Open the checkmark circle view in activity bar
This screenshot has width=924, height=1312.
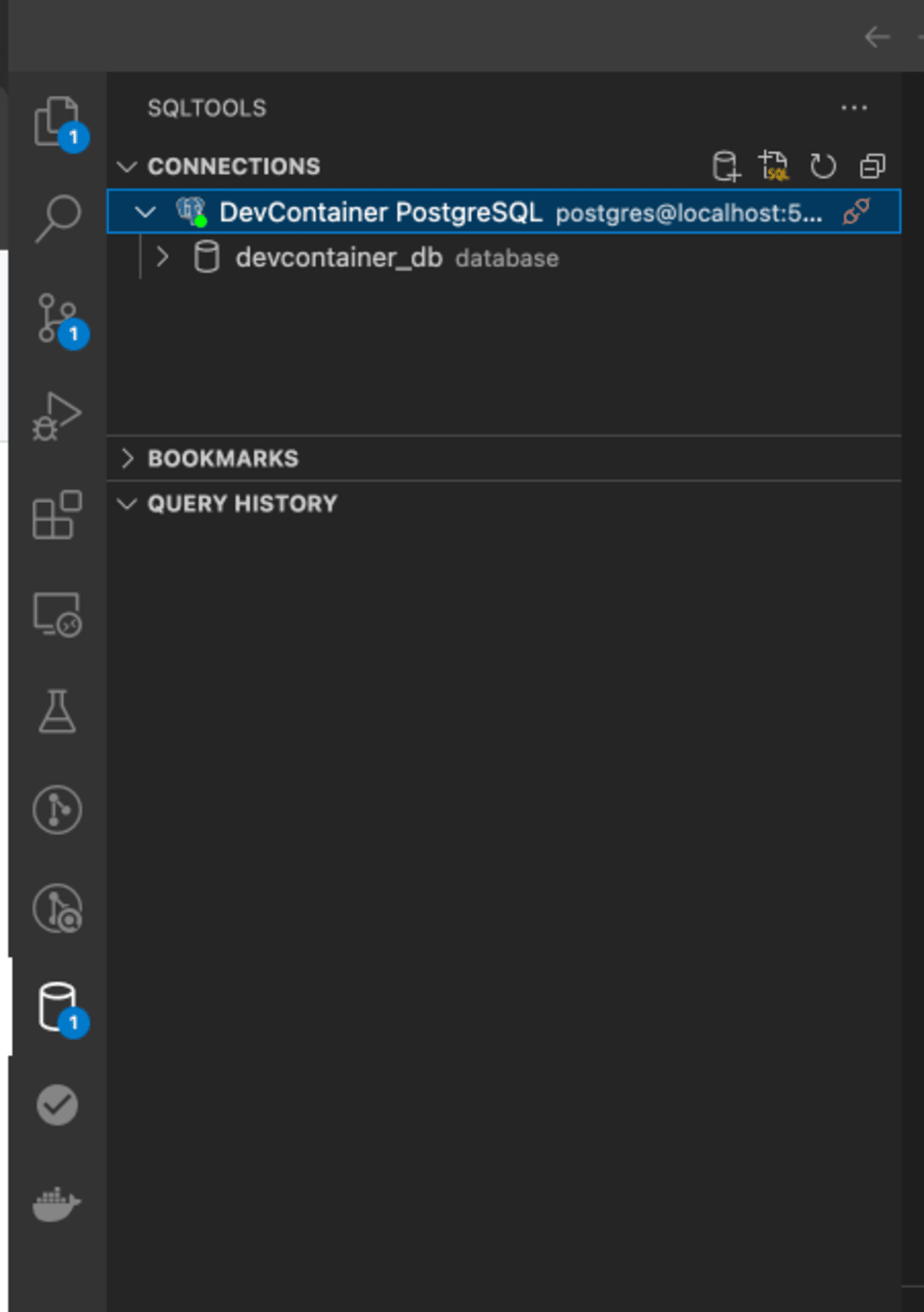(x=57, y=1105)
